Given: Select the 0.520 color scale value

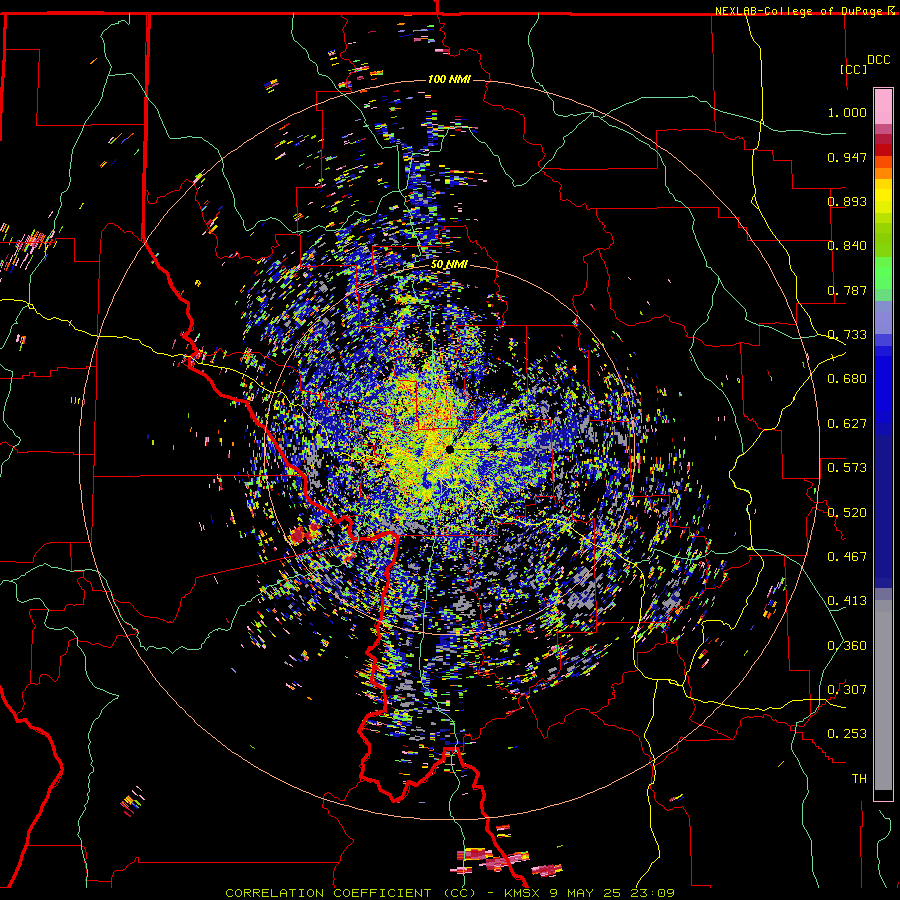Looking at the screenshot, I should pyautogui.click(x=847, y=513).
